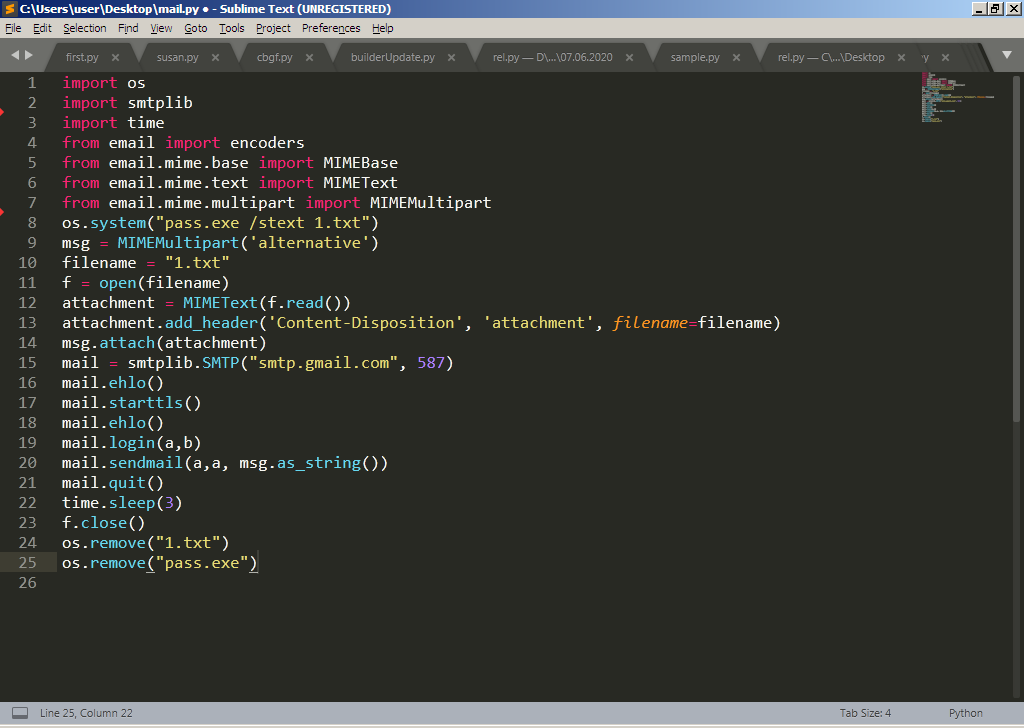Restore down the Sublime Text window

point(995,8)
